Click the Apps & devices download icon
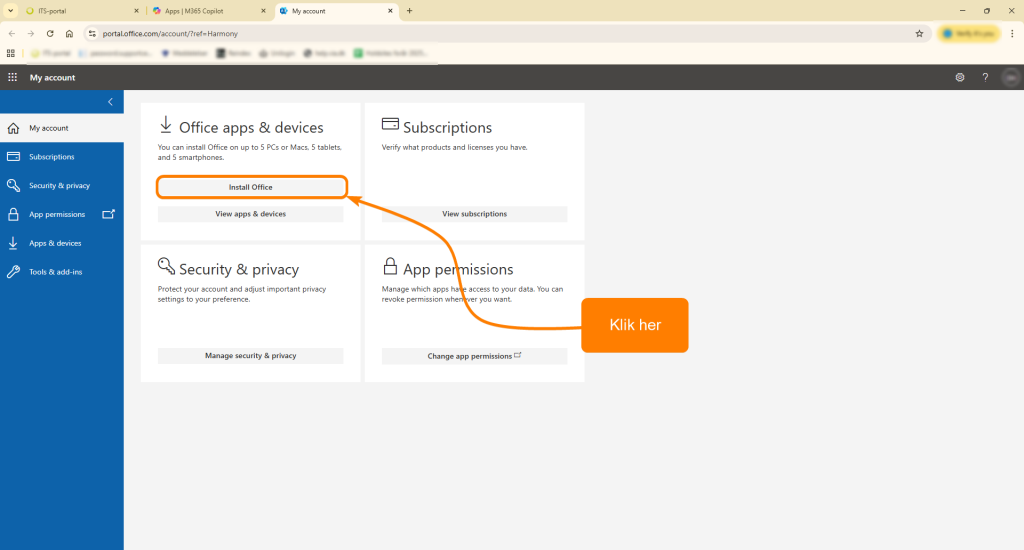1024x550 pixels. tap(13, 243)
